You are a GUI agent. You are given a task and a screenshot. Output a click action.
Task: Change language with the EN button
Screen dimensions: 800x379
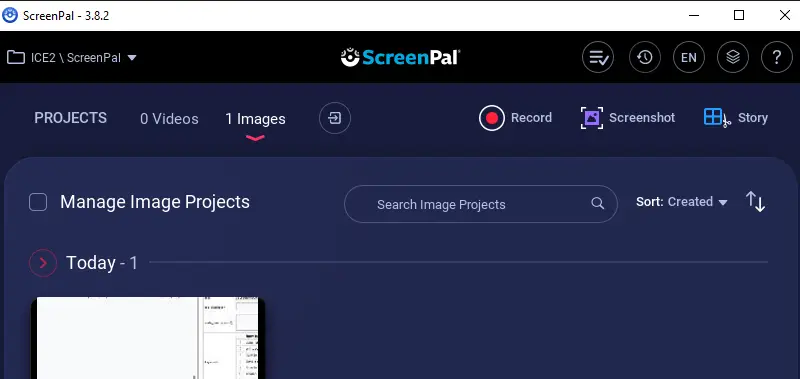tap(689, 57)
